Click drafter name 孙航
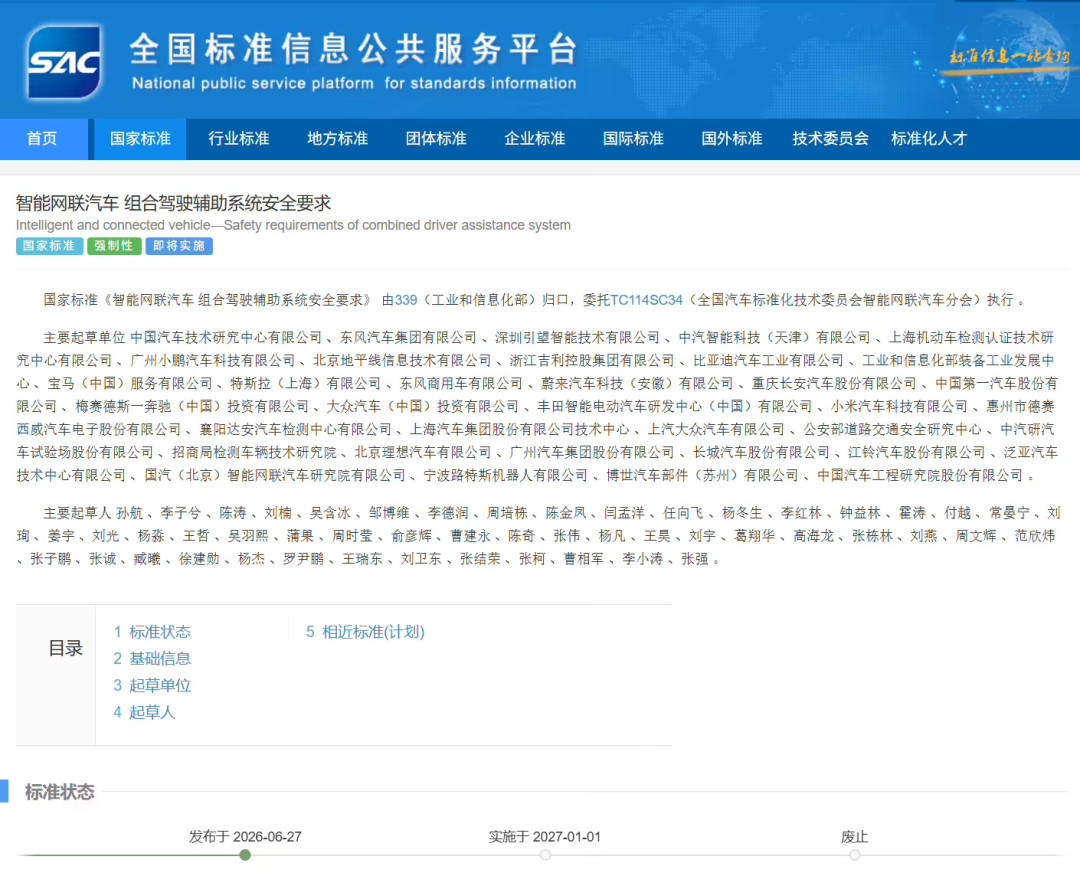This screenshot has height=876, width=1080. coord(129,513)
